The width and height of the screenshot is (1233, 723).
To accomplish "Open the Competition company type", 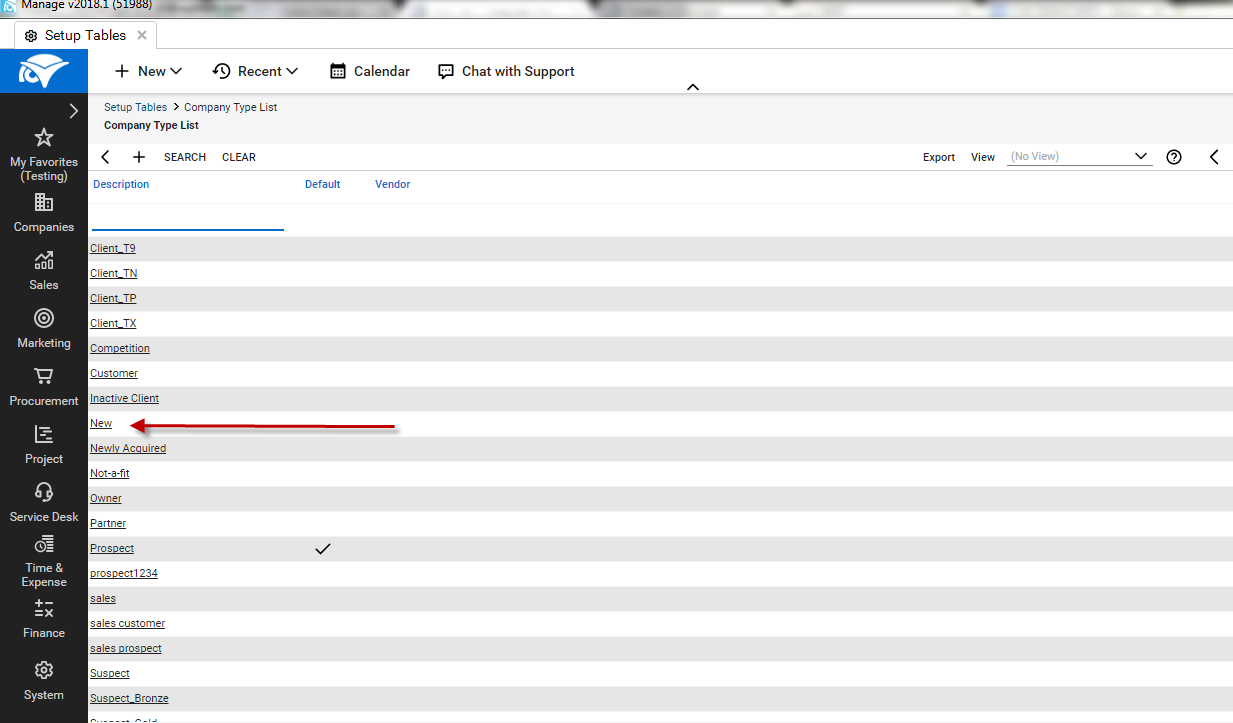I will [x=120, y=348].
